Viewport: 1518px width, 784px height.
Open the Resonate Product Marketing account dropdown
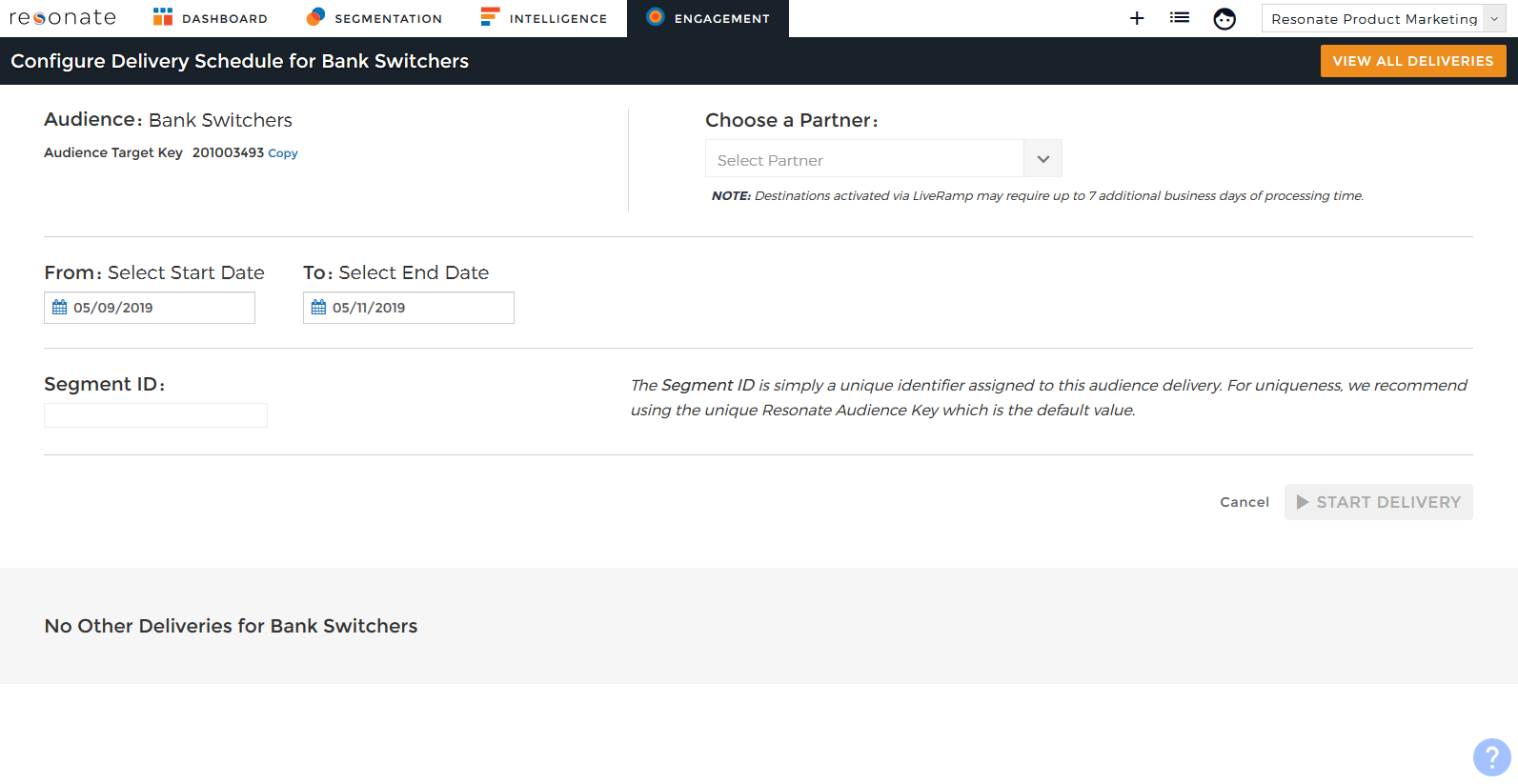[1384, 18]
